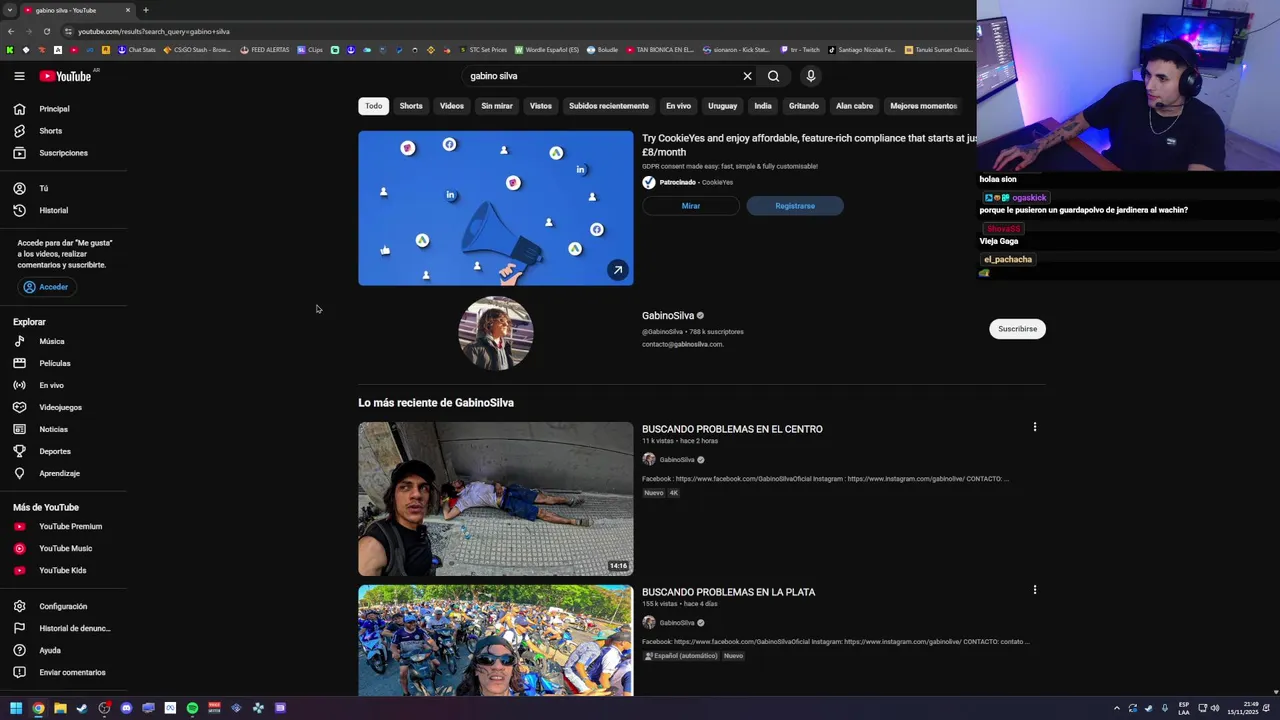The width and height of the screenshot is (1280, 720).
Task: Select the Uruguay filter chip
Action: coord(722,106)
